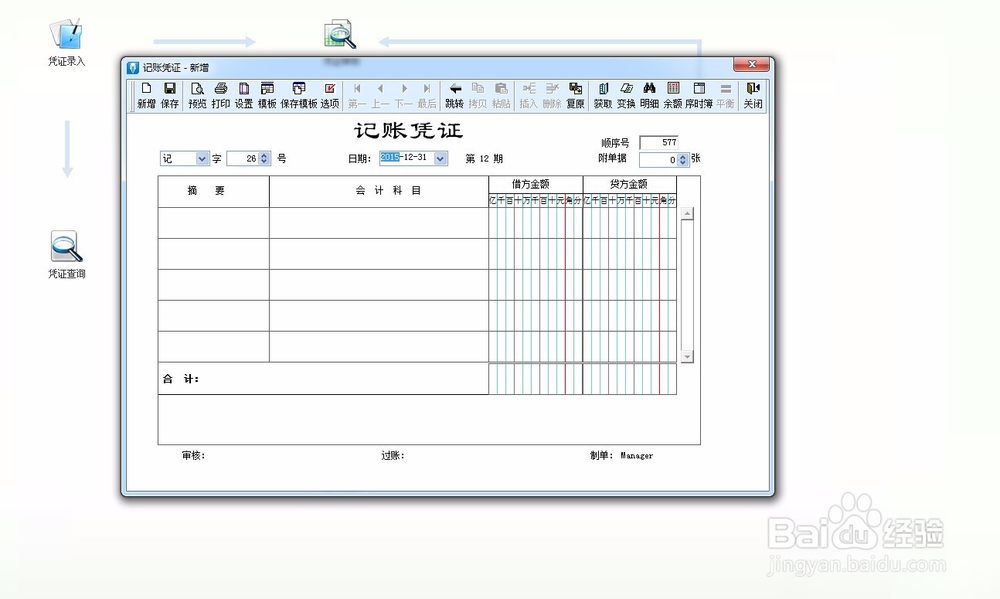Open 凭证查询 desktop shortcut
The height and width of the screenshot is (599, 1000).
[x=66, y=255]
